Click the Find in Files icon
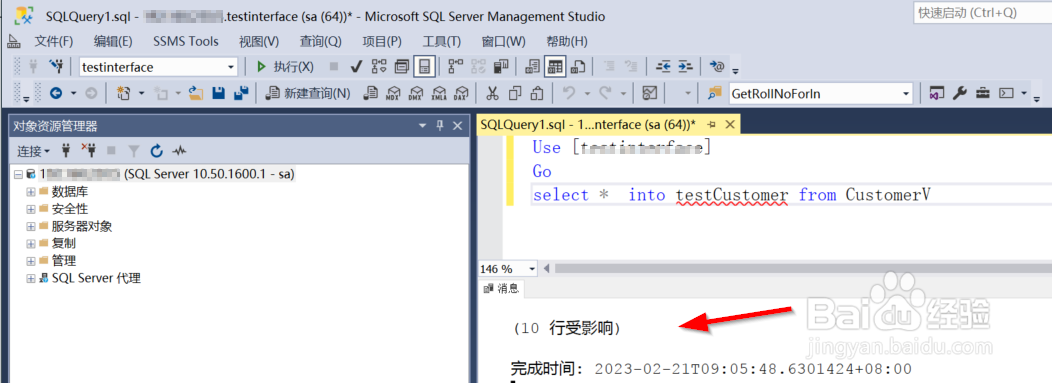1052x383 pixels. coord(715,94)
